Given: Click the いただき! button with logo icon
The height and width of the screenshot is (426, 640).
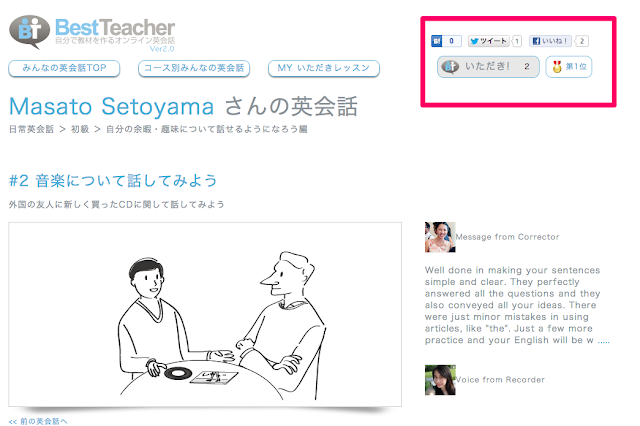Looking at the screenshot, I should 488,67.
